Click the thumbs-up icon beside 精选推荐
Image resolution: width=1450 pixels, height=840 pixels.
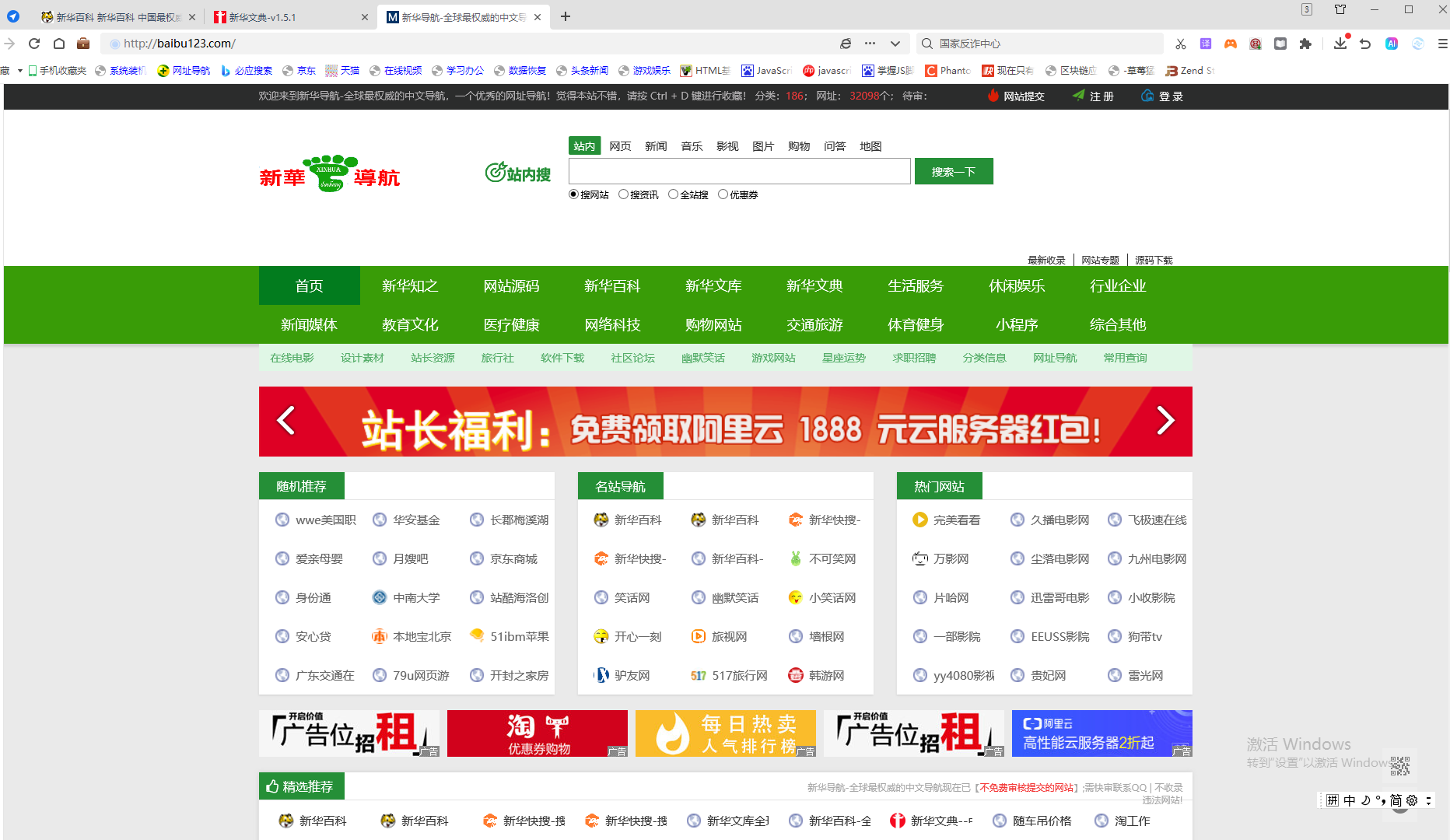[272, 786]
